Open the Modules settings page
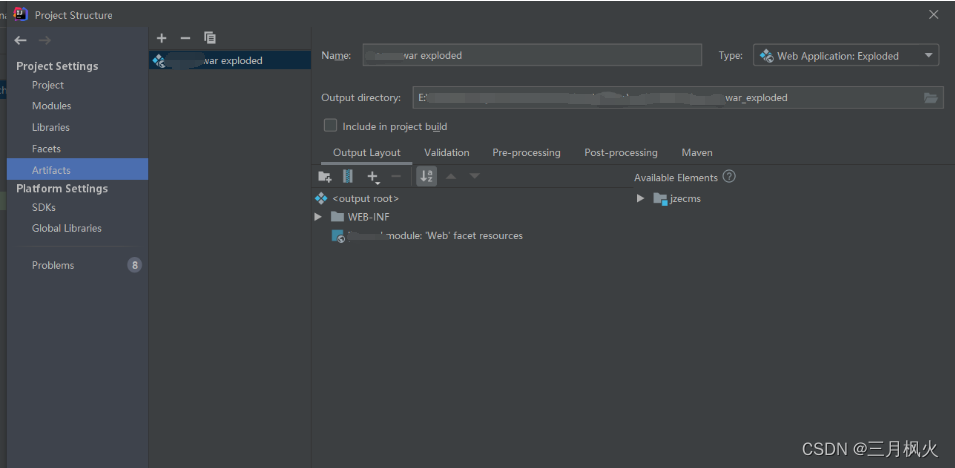The height and width of the screenshot is (468, 955). [51, 106]
